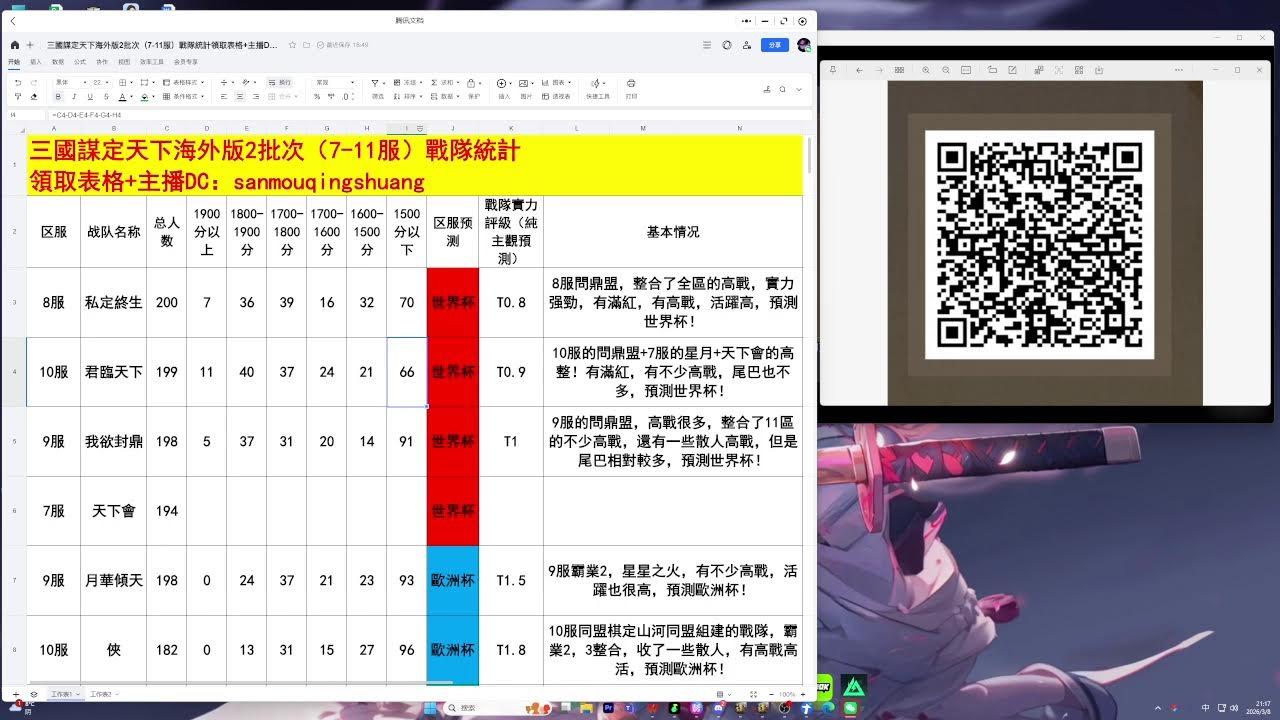The height and width of the screenshot is (720, 1280).
Task: Star this spreadsheet as a favorite
Action: point(292,45)
